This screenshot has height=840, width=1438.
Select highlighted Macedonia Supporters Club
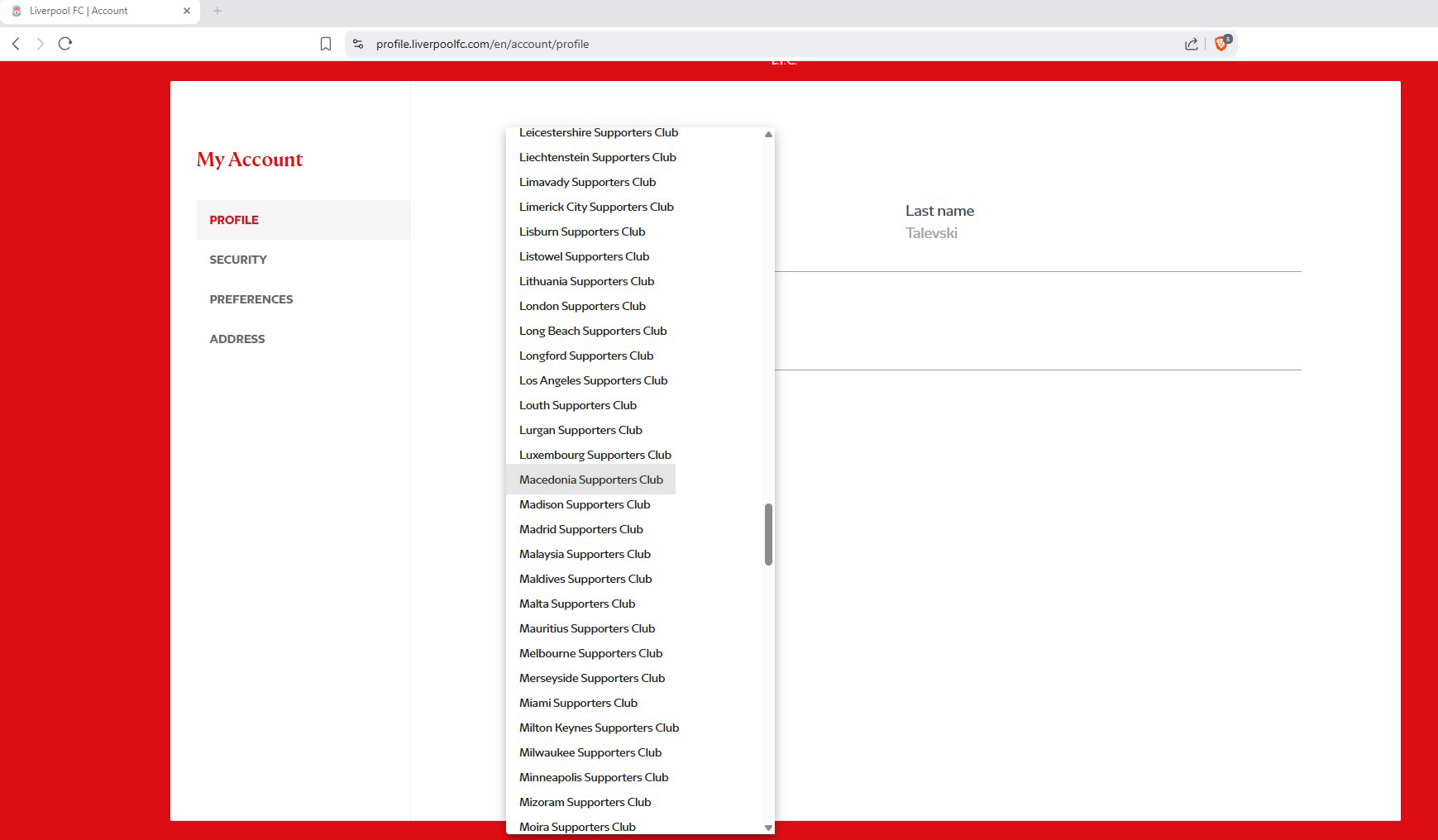coord(591,480)
